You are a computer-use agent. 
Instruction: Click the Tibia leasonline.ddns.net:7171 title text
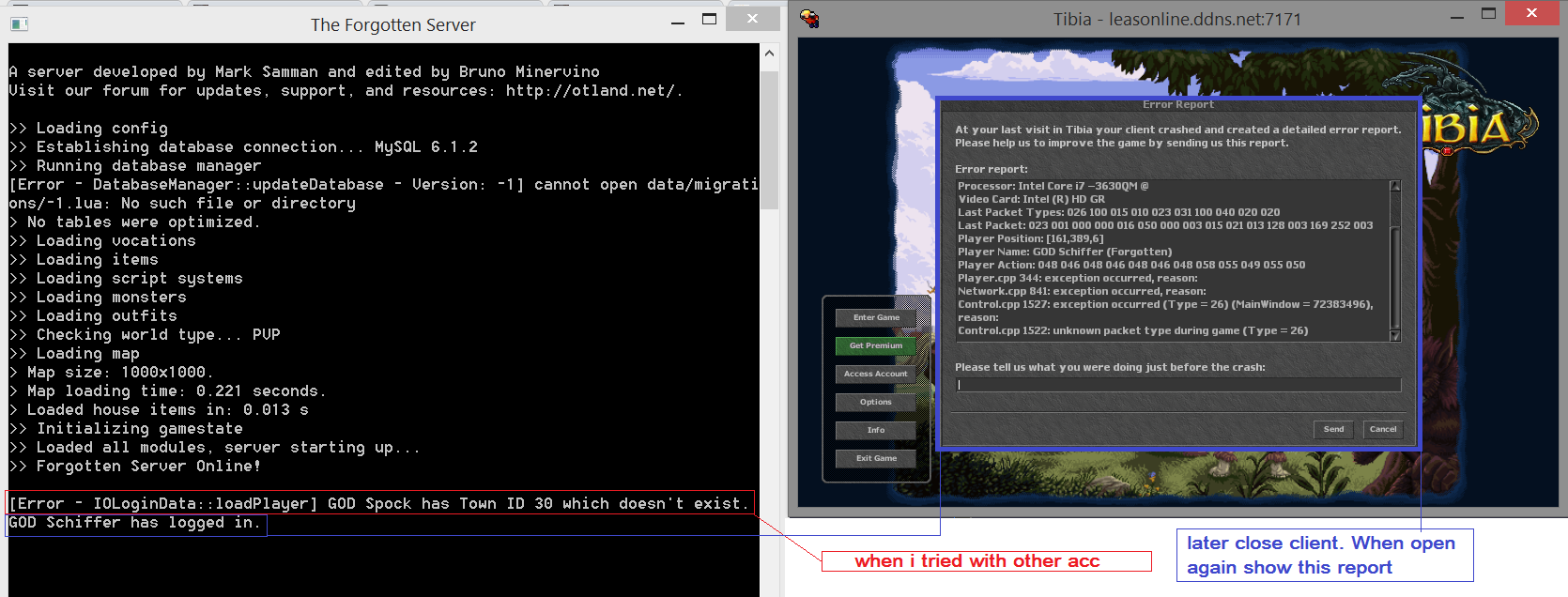coord(1177,19)
